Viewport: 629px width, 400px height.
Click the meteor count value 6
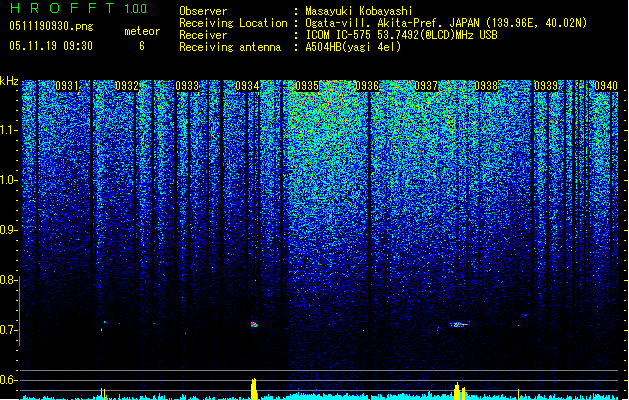coord(142,46)
